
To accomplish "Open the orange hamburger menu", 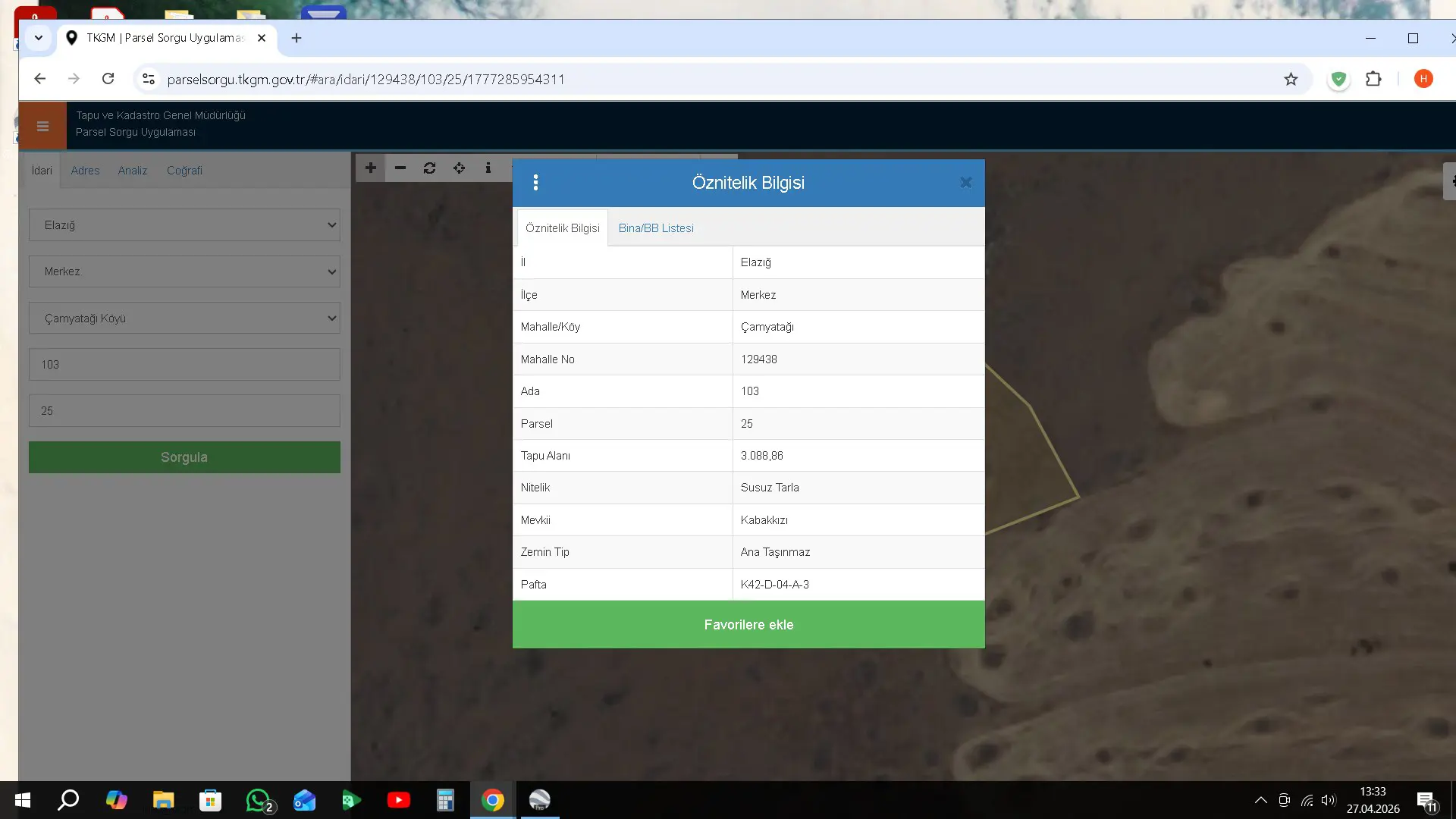I will (42, 126).
